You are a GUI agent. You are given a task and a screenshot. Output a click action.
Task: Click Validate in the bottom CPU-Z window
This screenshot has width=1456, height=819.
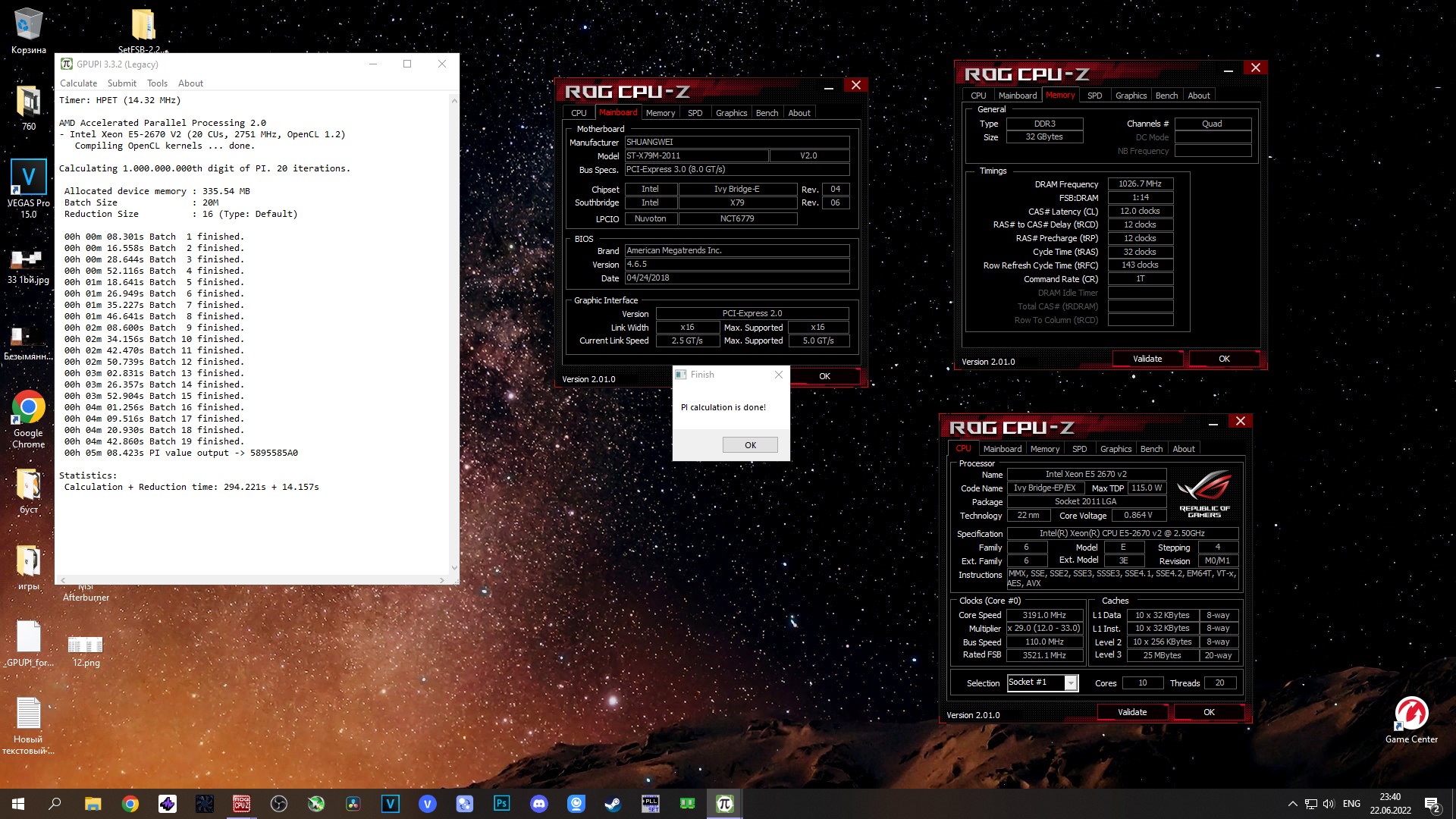1132,712
